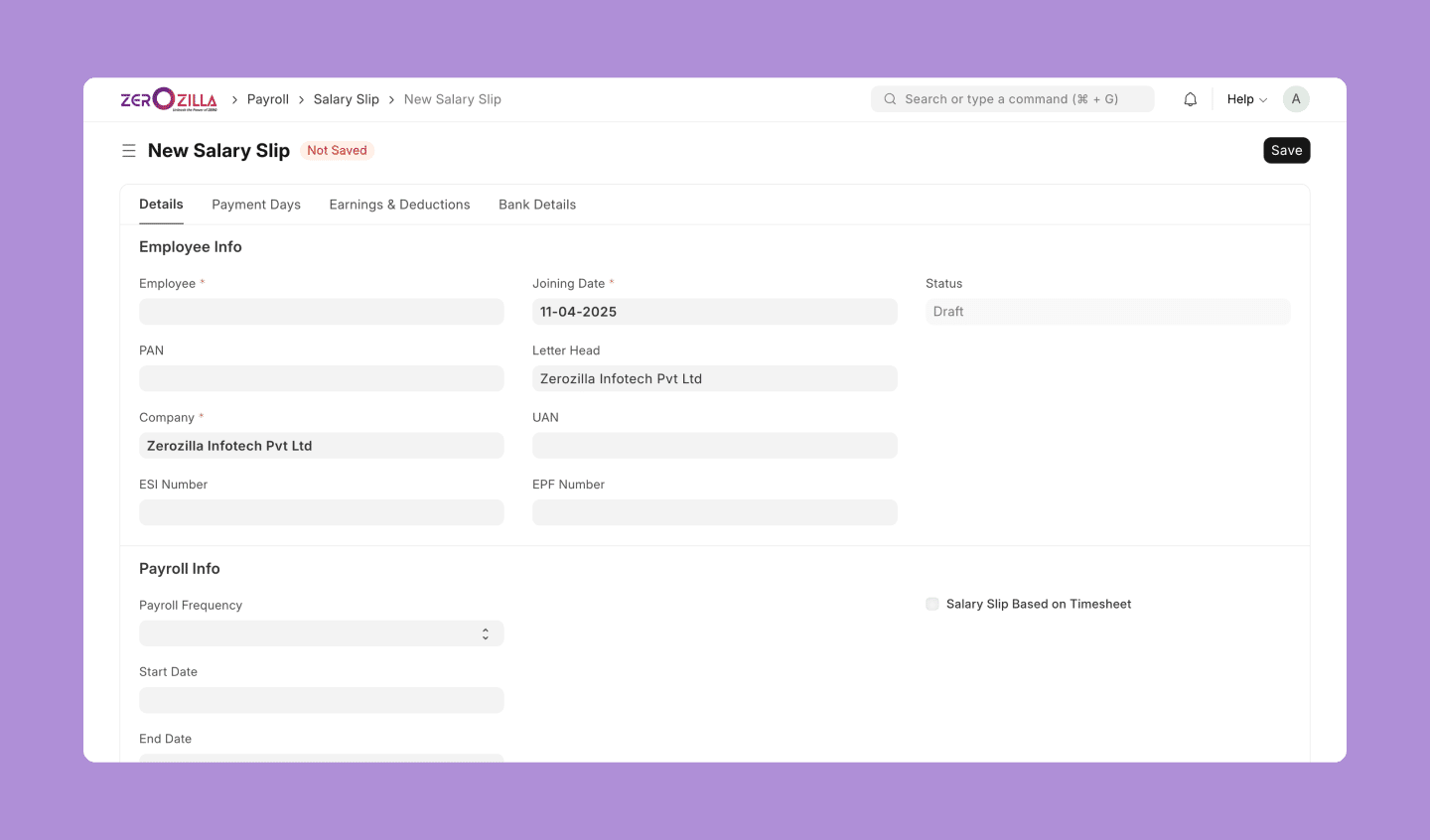1430x840 pixels.
Task: Click the Joining Date field
Action: [714, 312]
